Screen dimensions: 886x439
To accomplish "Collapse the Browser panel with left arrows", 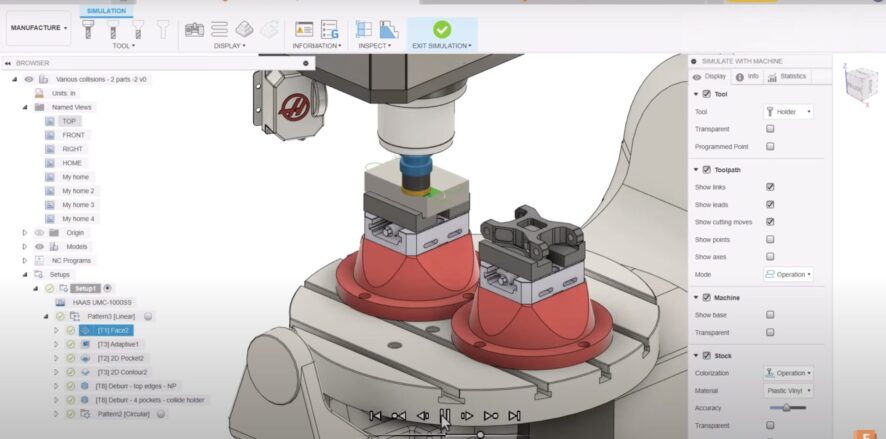I will 8,63.
